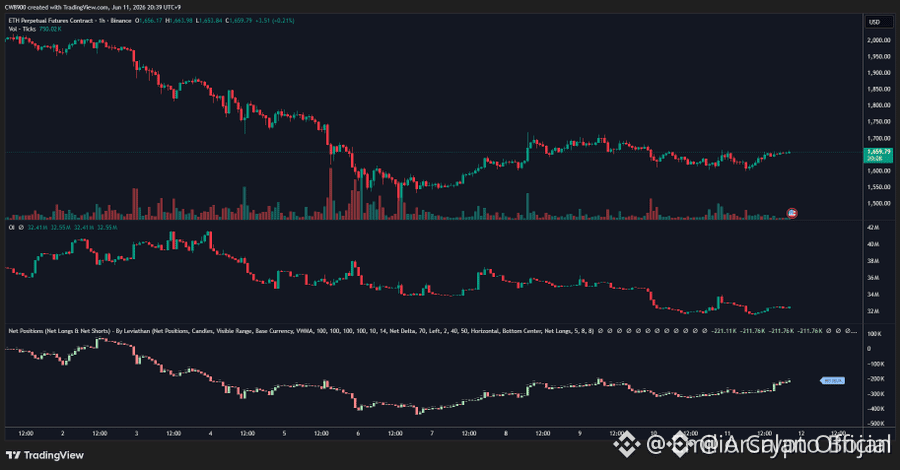Image resolution: width=900 pixels, height=470 pixels.
Task: Click the US flag economic event icon
Action: [792, 213]
